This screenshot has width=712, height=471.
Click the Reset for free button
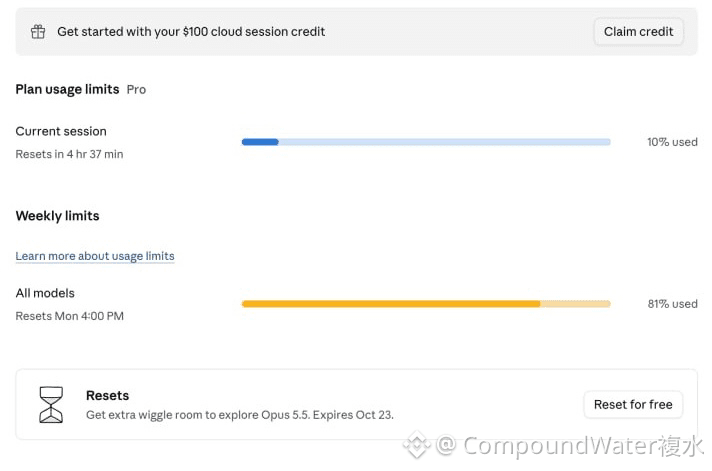(x=633, y=404)
